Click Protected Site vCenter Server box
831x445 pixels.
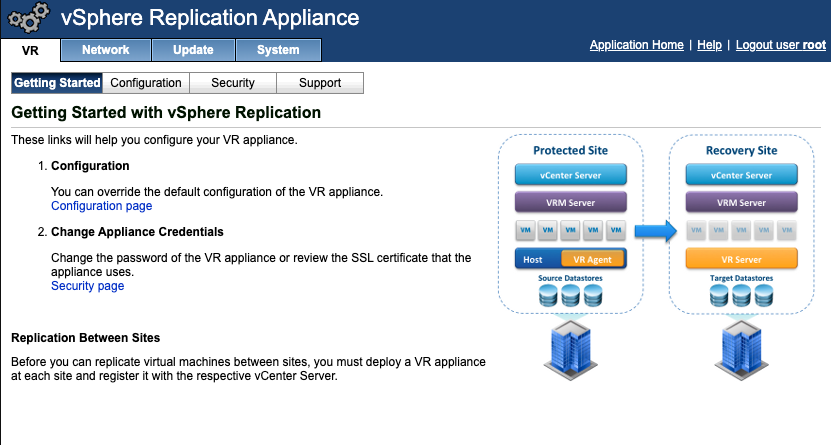(570, 175)
